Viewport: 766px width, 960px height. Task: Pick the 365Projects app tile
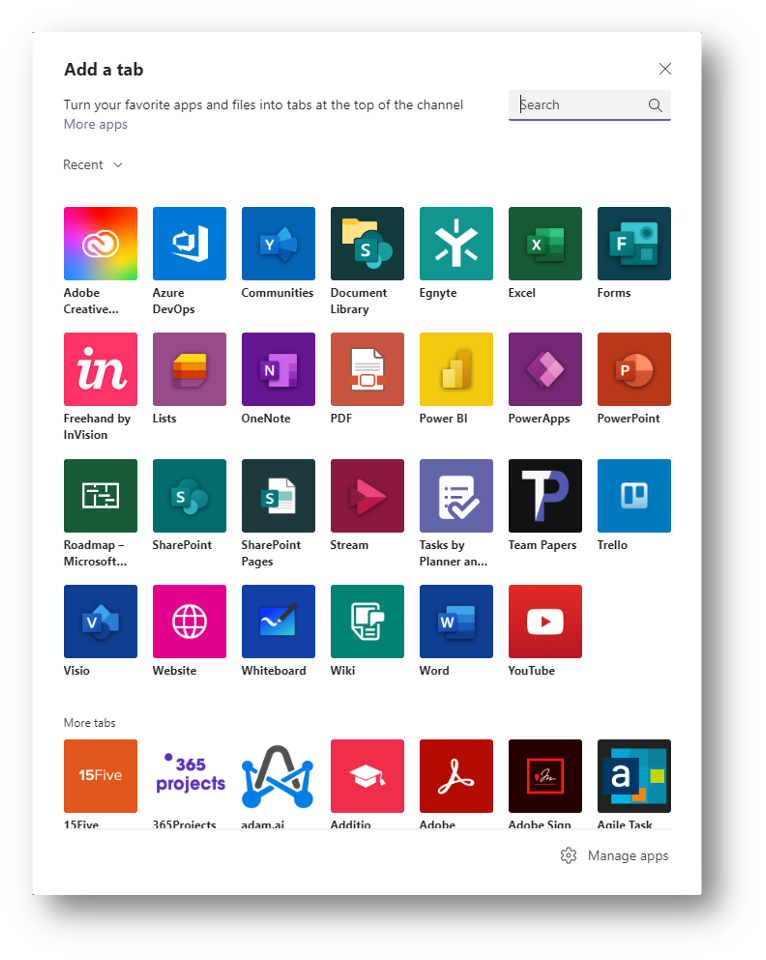click(189, 776)
